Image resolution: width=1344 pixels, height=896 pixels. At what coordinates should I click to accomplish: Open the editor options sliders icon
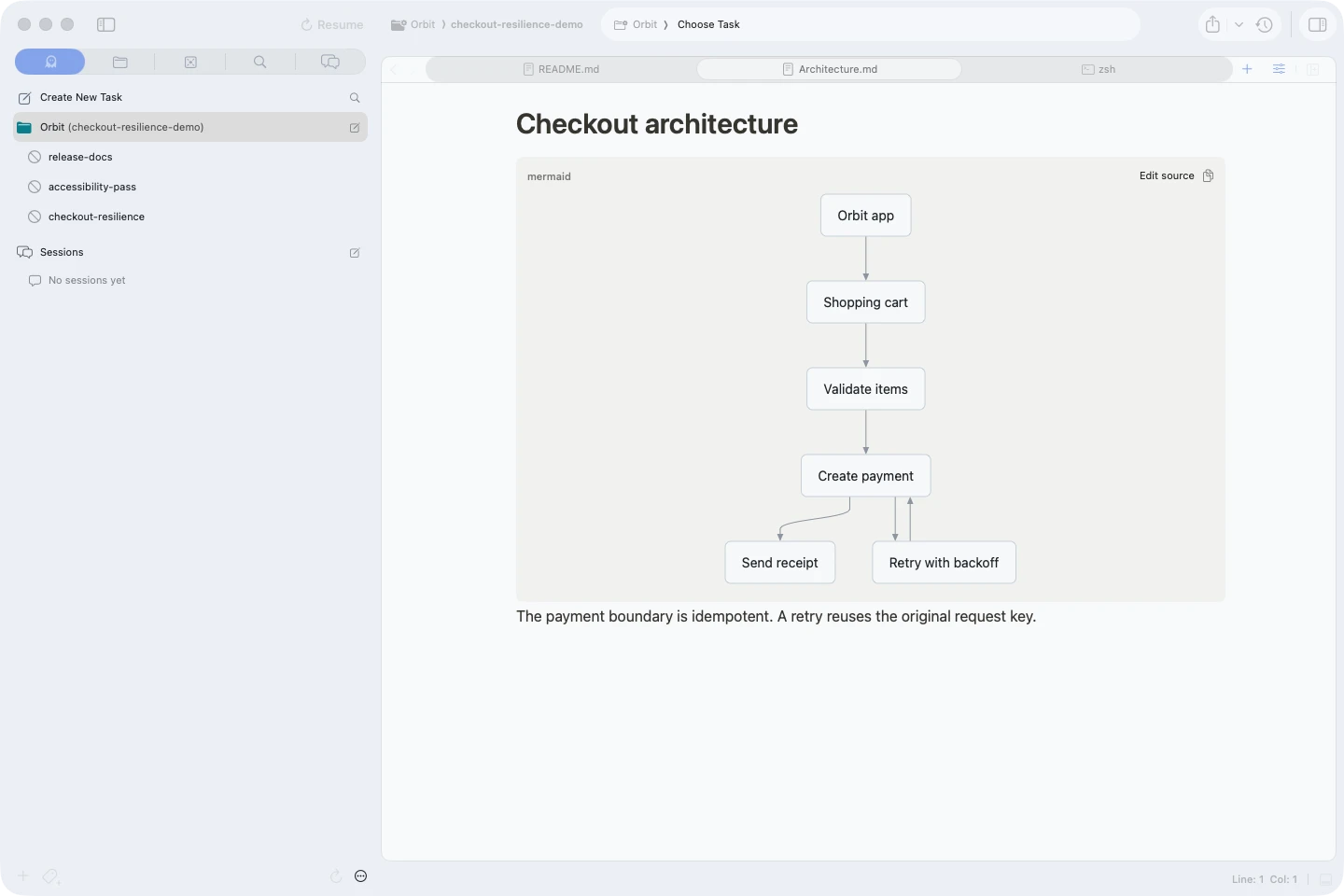pyautogui.click(x=1279, y=69)
